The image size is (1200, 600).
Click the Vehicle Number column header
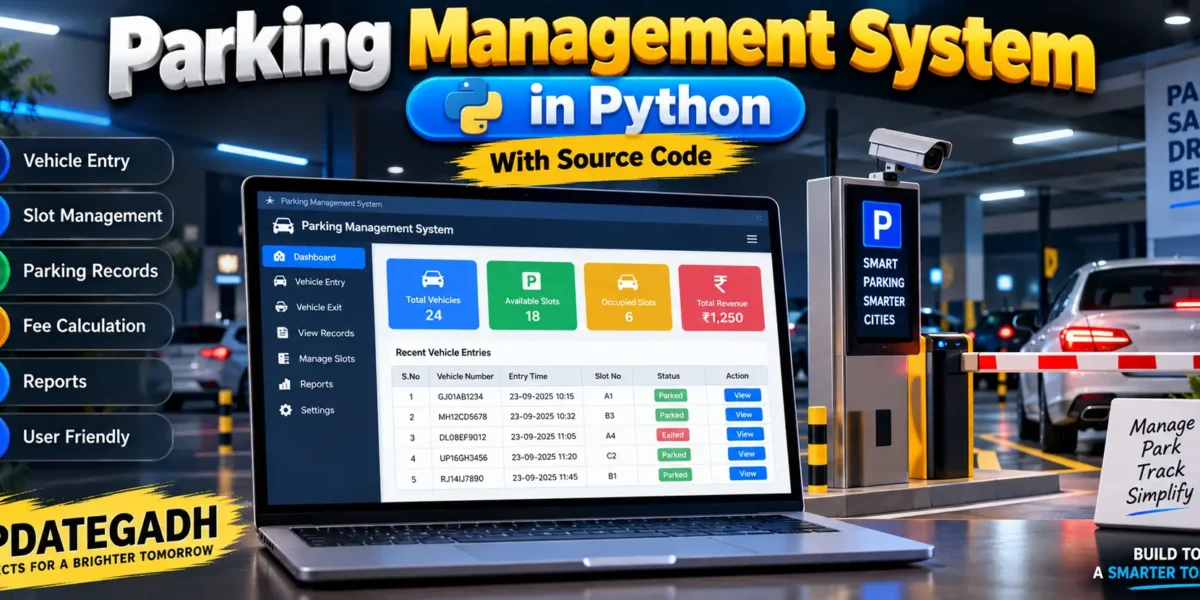(466, 377)
